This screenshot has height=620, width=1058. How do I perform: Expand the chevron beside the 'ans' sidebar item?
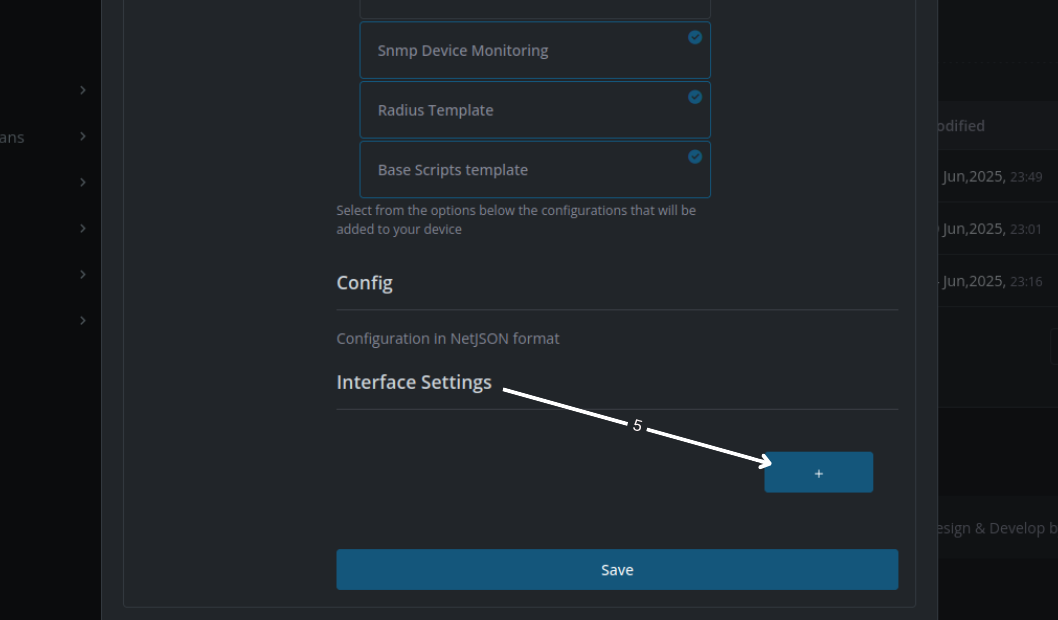coord(82,136)
